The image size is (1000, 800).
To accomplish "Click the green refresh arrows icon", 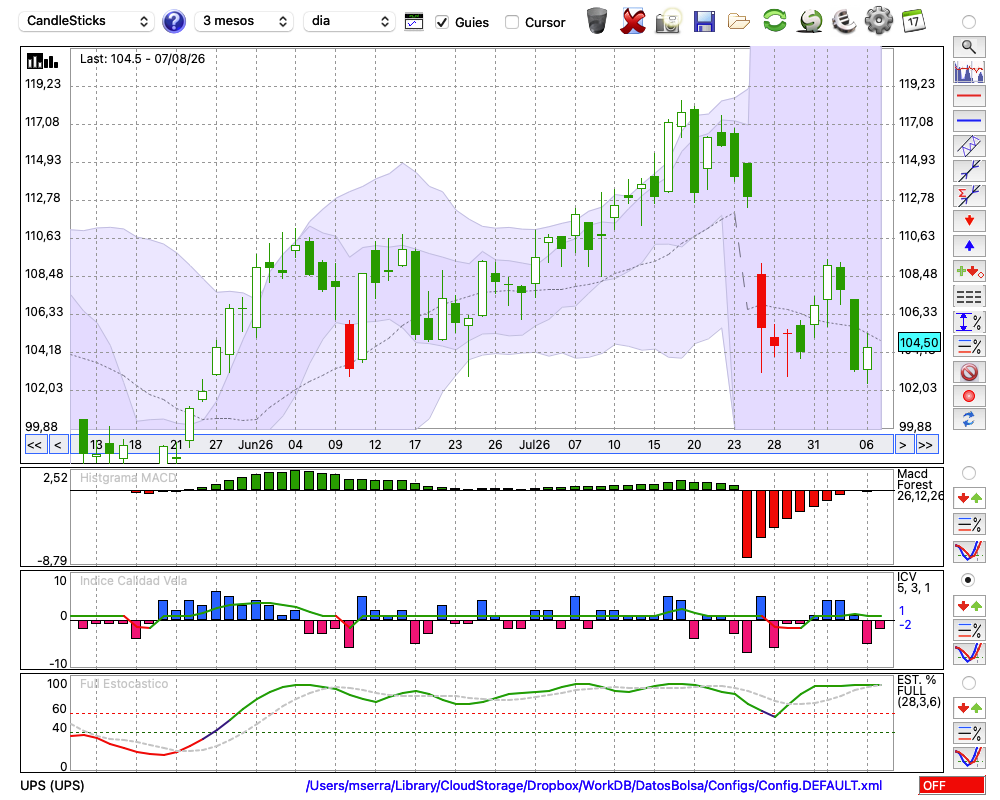I will (774, 20).
